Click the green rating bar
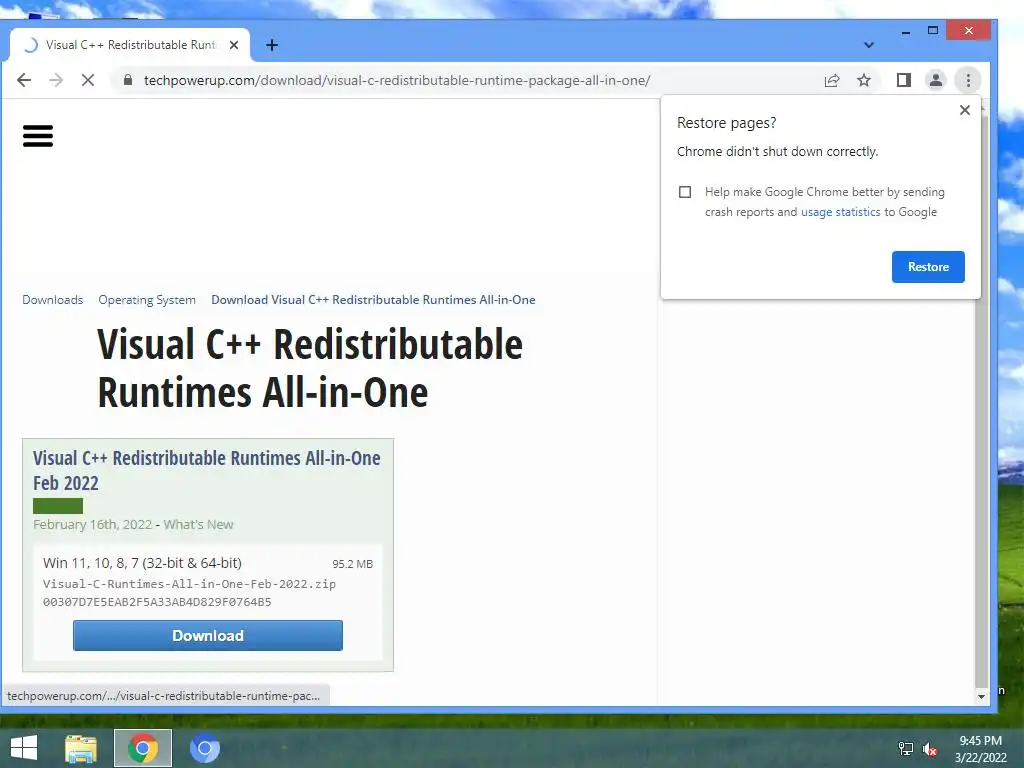The image size is (1024, 768). click(x=58, y=506)
